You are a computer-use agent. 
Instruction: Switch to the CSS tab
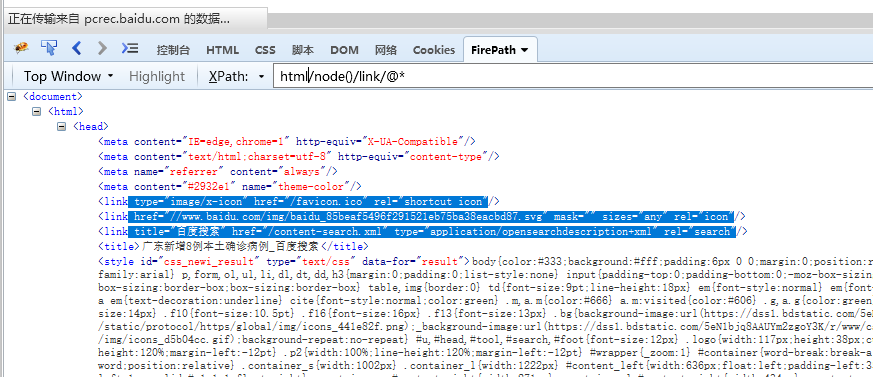[x=265, y=50]
